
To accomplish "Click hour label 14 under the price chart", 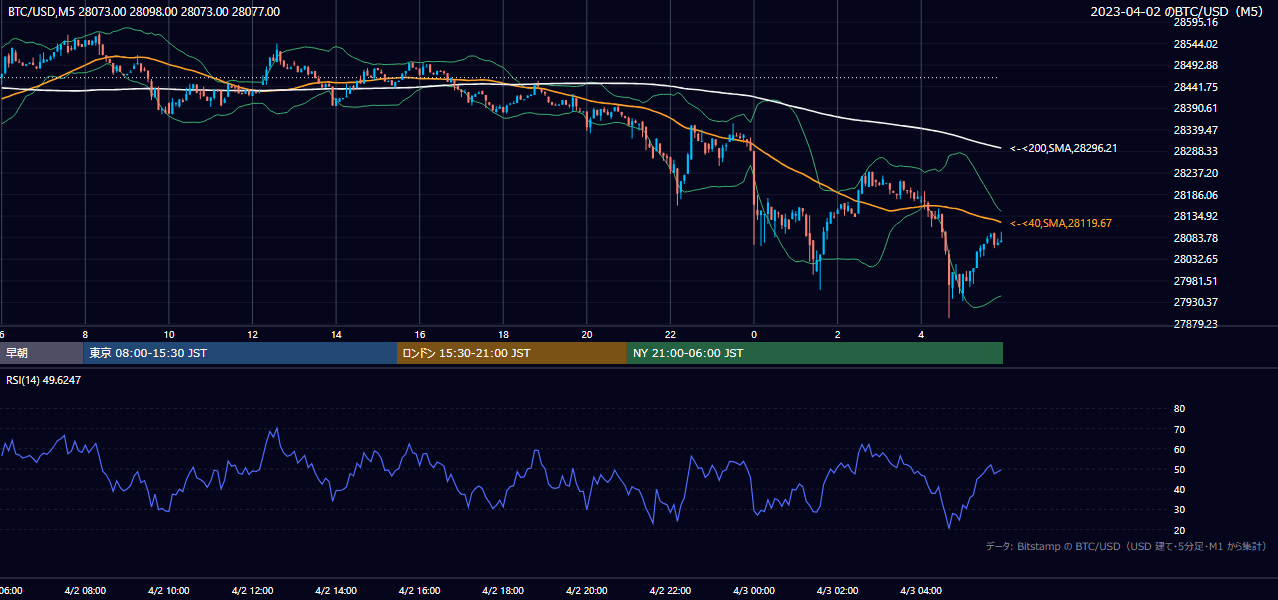I will pyautogui.click(x=336, y=334).
